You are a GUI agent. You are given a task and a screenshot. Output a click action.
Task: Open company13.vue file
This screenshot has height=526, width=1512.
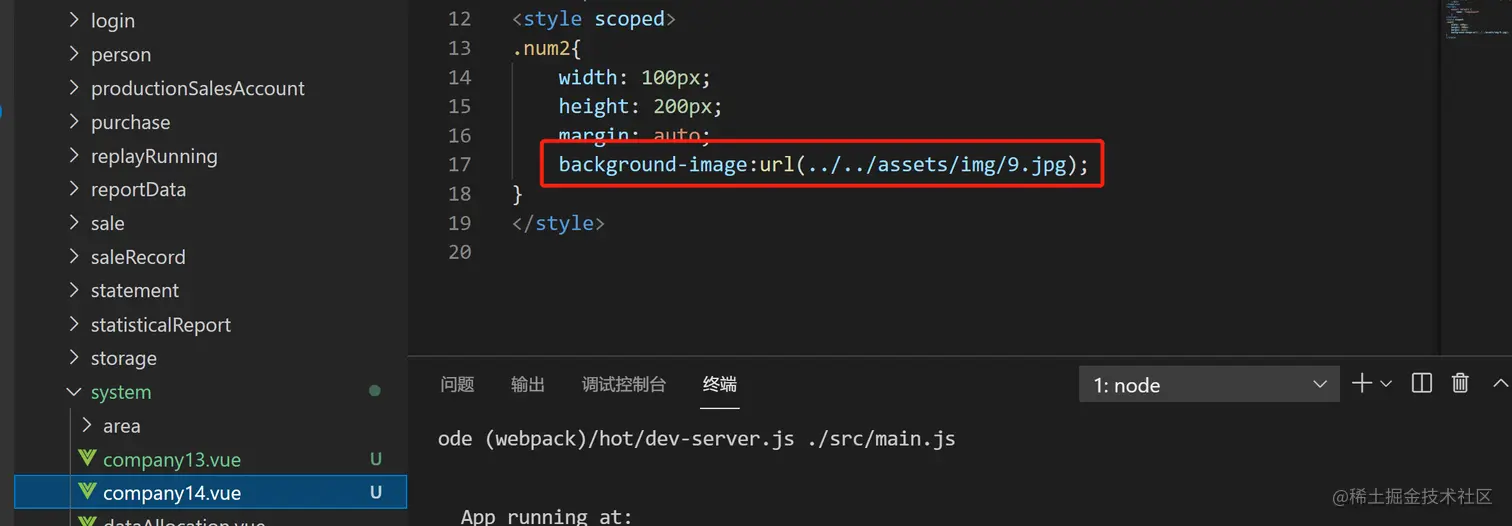[x=171, y=460]
